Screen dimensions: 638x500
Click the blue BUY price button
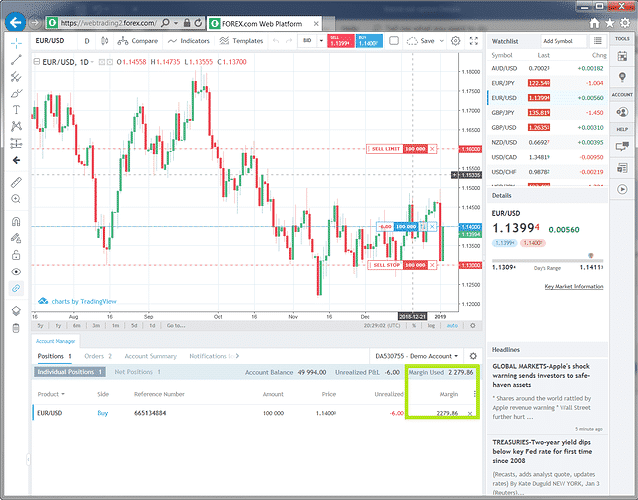click(x=369, y=41)
